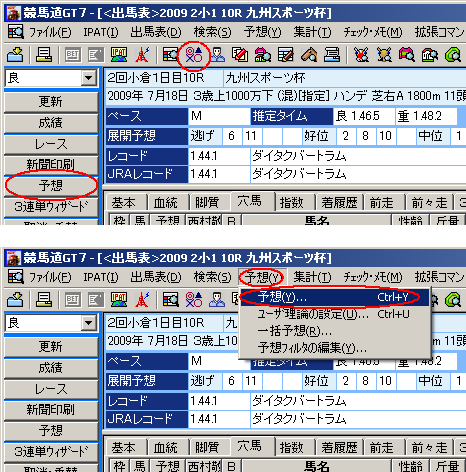Click the IPAT icon in upper screenshot toolbar
This screenshot has height=472, width=466.
[x=119, y=55]
